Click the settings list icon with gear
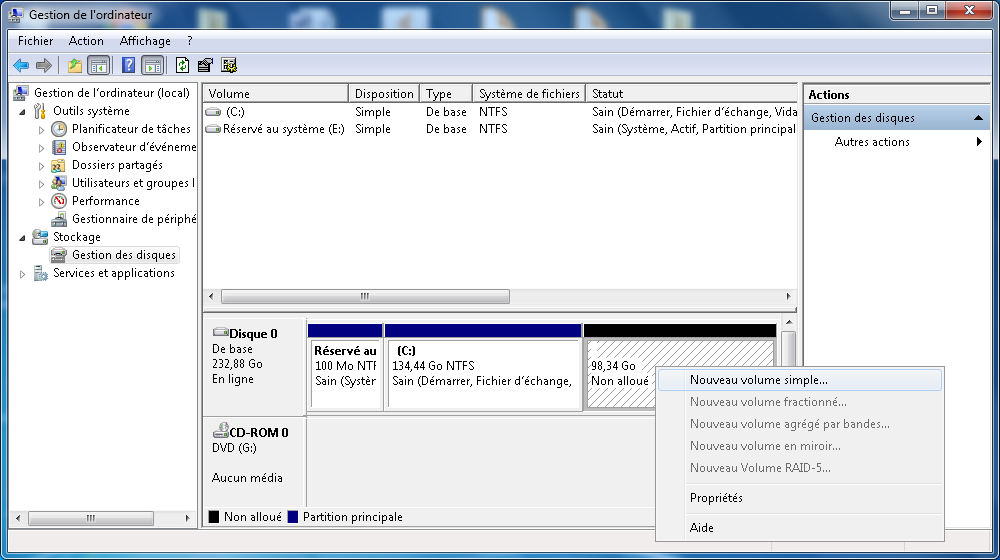 (x=229, y=65)
